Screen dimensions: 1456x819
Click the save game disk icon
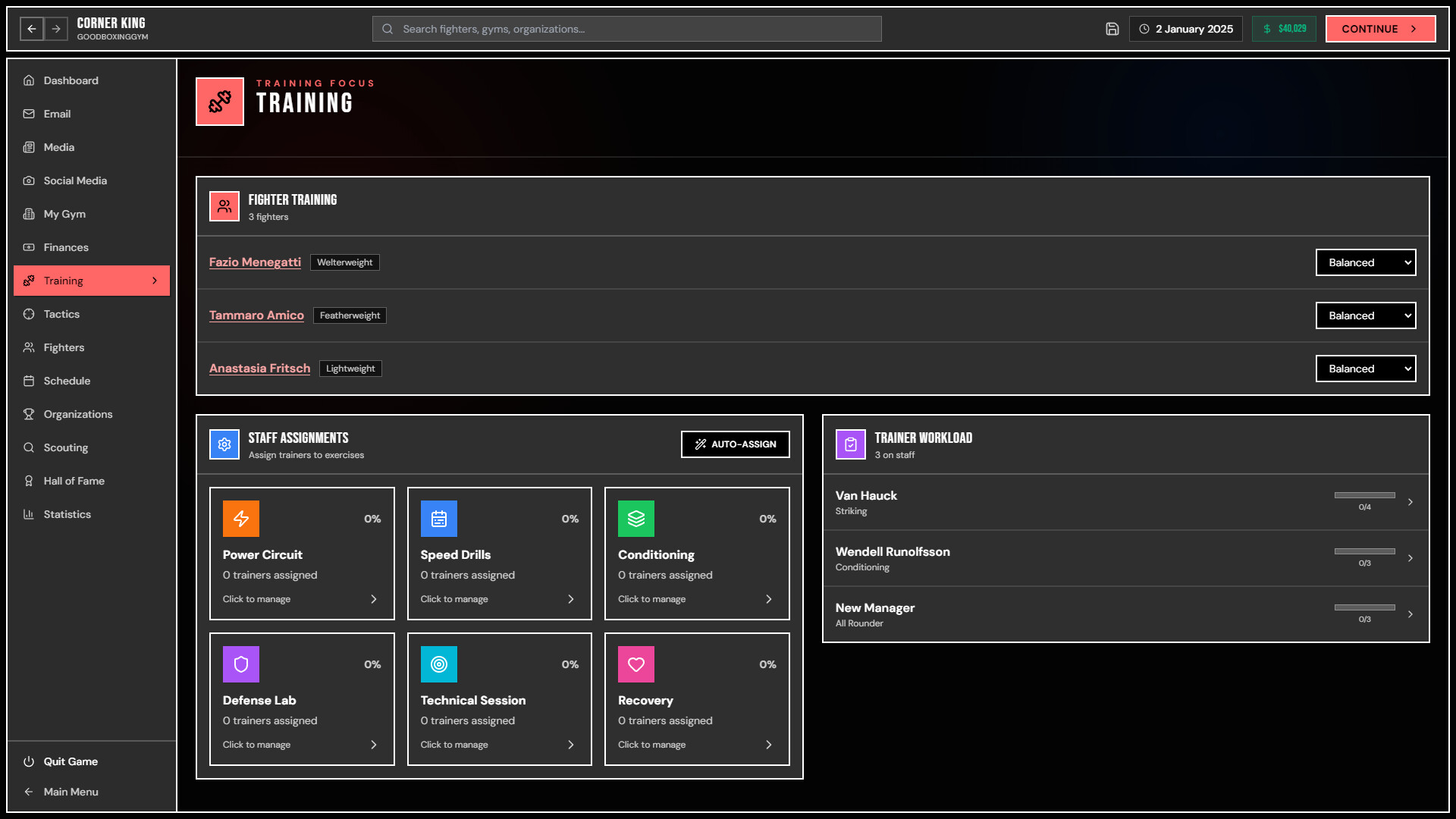(1112, 29)
